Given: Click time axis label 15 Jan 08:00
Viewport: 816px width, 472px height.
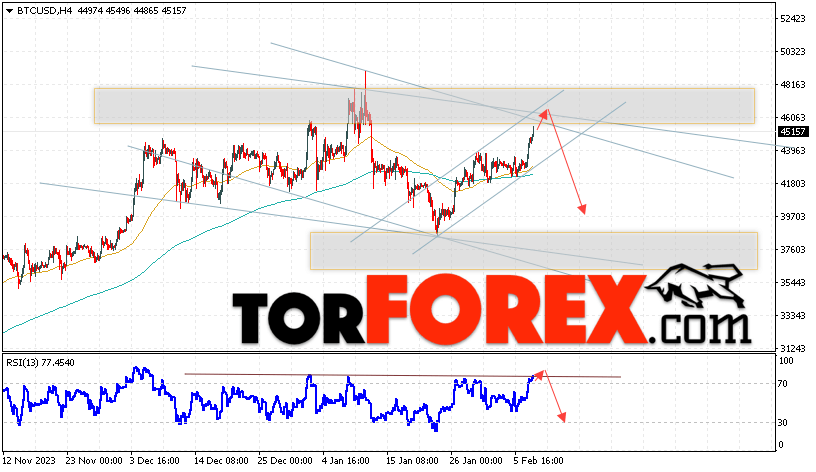Looking at the screenshot, I should pyautogui.click(x=413, y=461).
